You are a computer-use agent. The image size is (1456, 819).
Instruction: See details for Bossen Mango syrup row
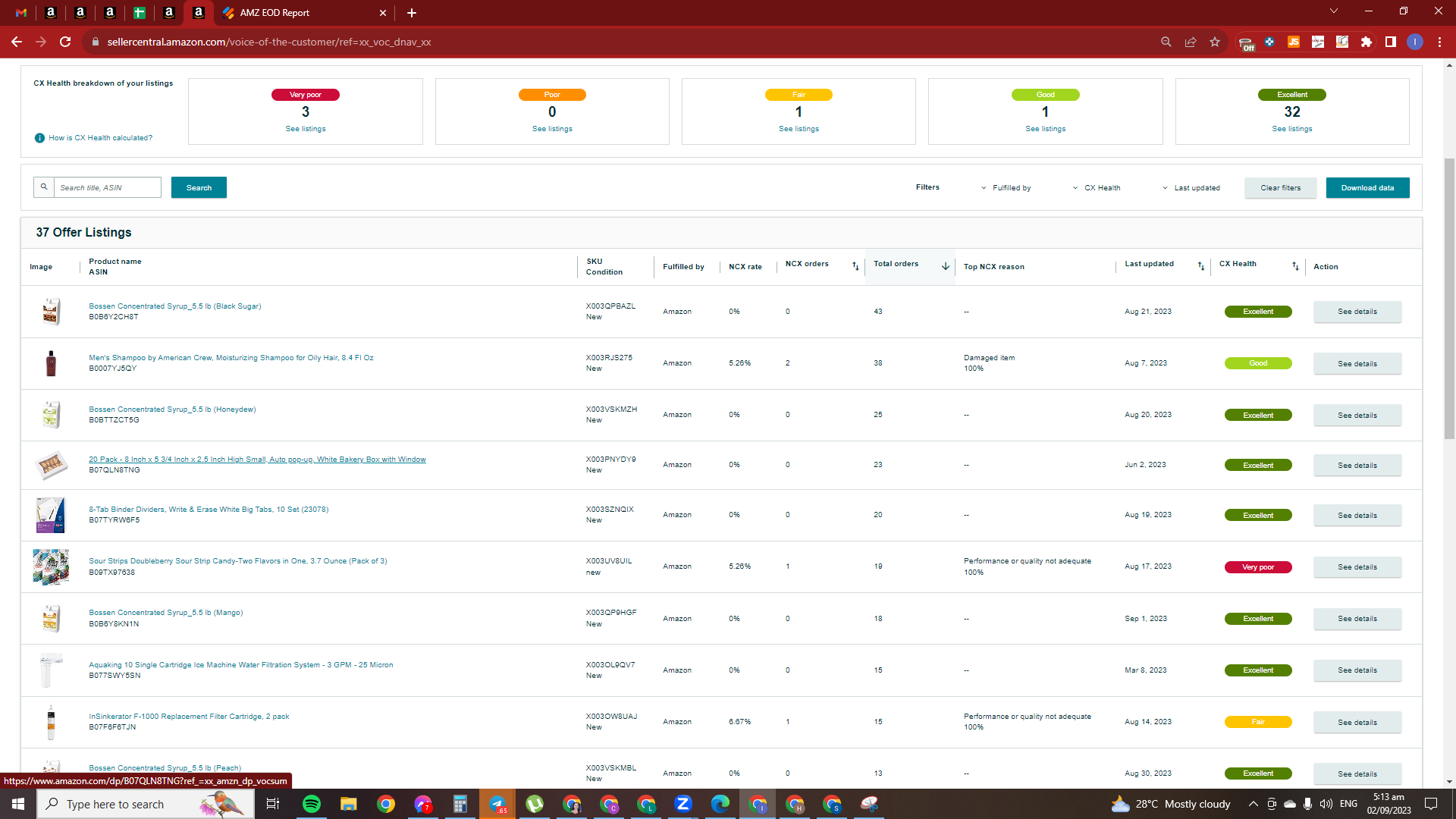click(x=1357, y=619)
